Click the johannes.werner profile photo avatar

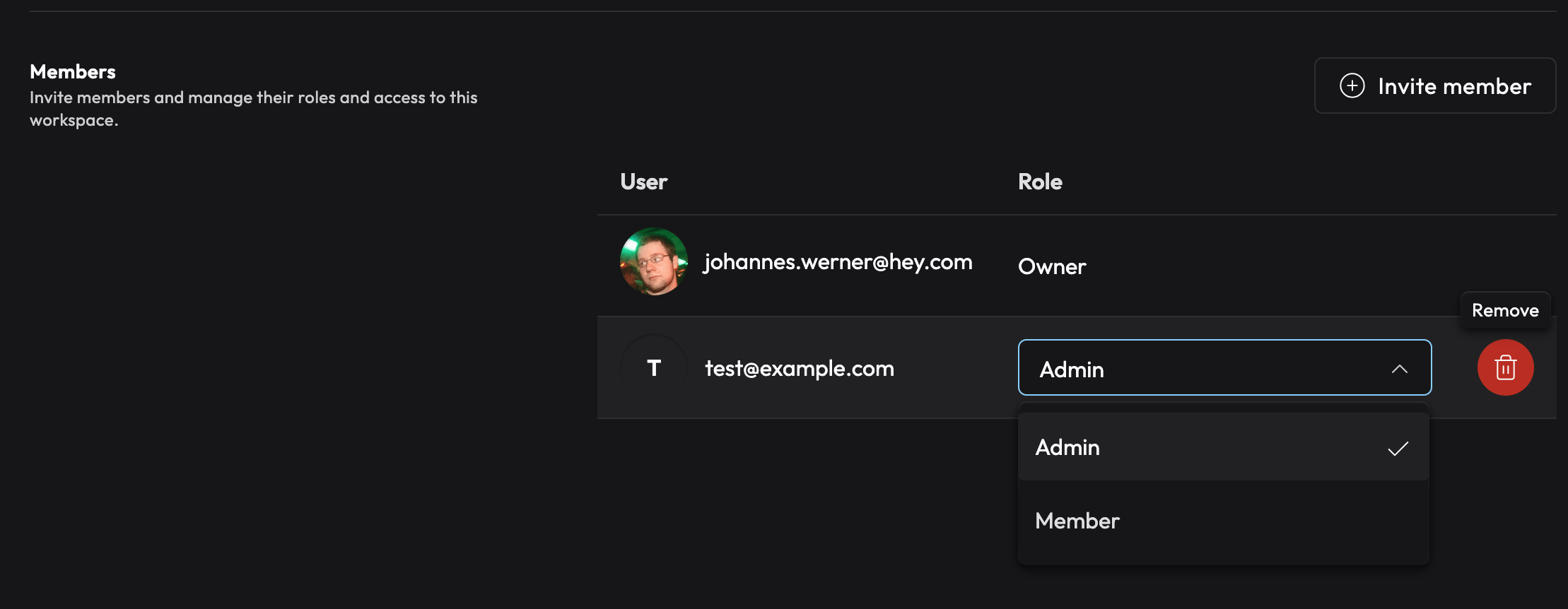(x=654, y=261)
